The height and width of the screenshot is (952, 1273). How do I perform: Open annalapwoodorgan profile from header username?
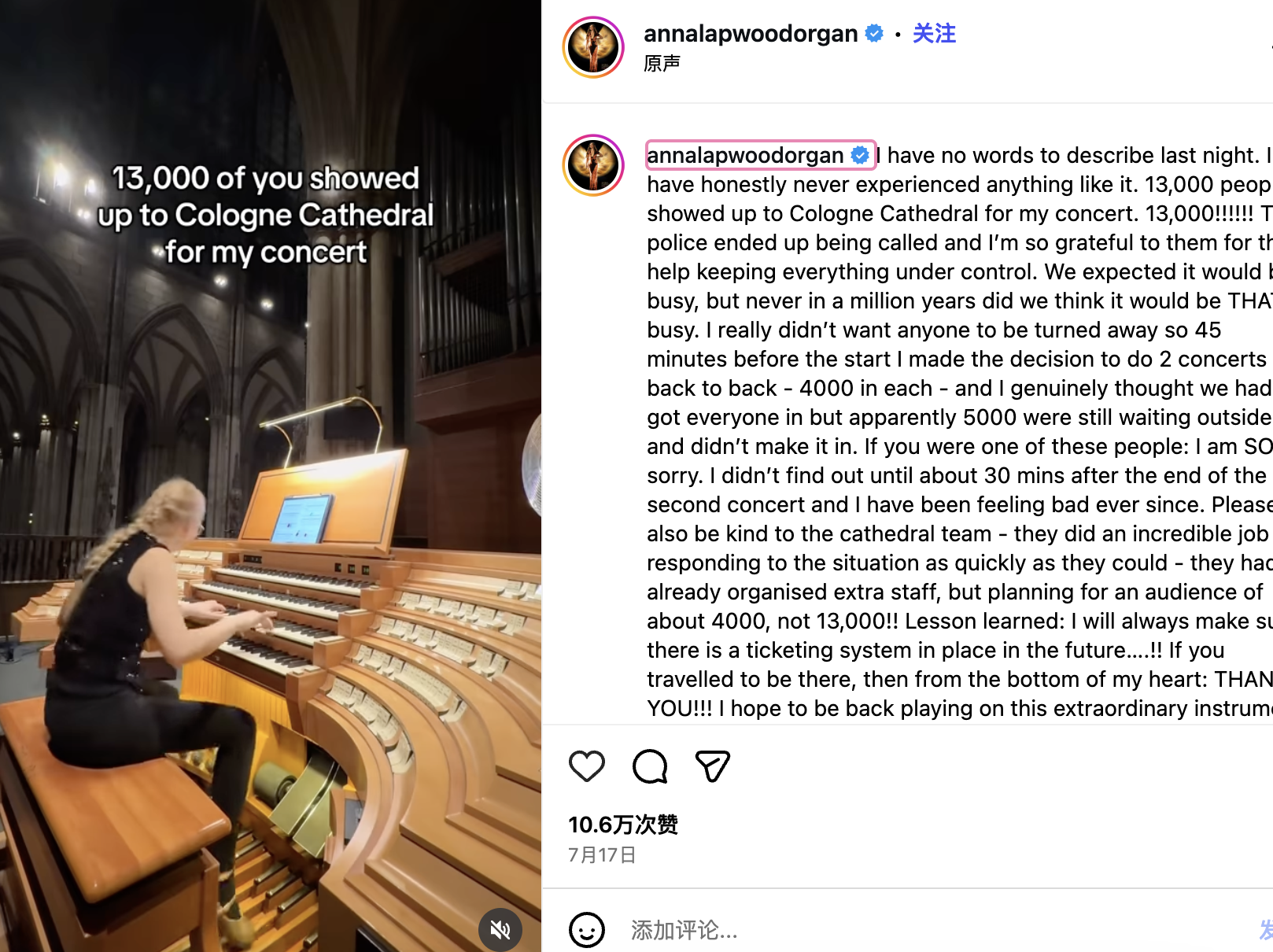[x=750, y=33]
